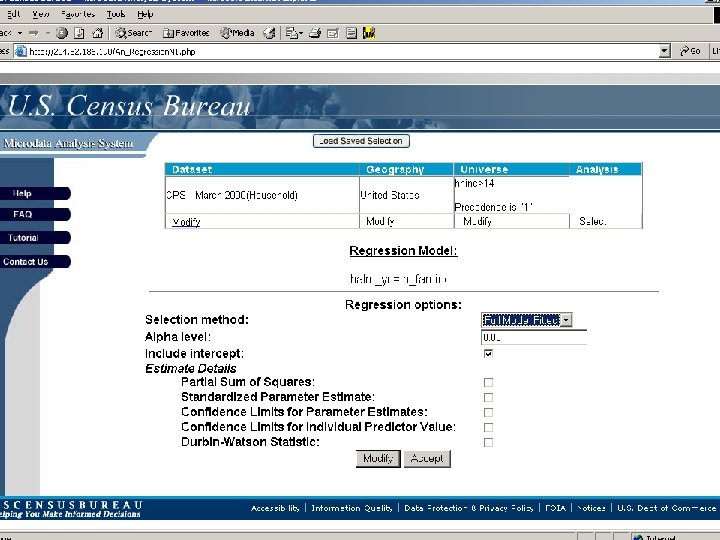Image resolution: width=720 pixels, height=540 pixels.
Task: Open the Selection method dropdown
Action: pyautogui.click(x=527, y=320)
